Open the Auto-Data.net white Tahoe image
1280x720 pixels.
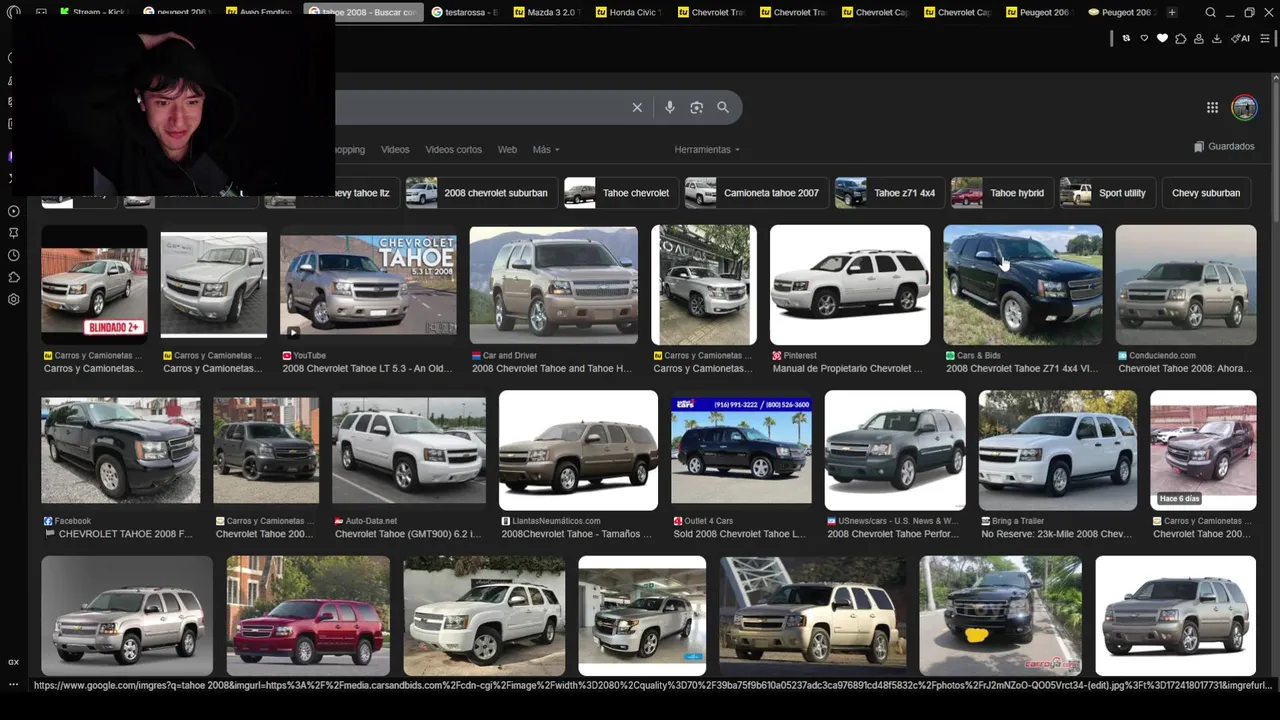pos(409,451)
